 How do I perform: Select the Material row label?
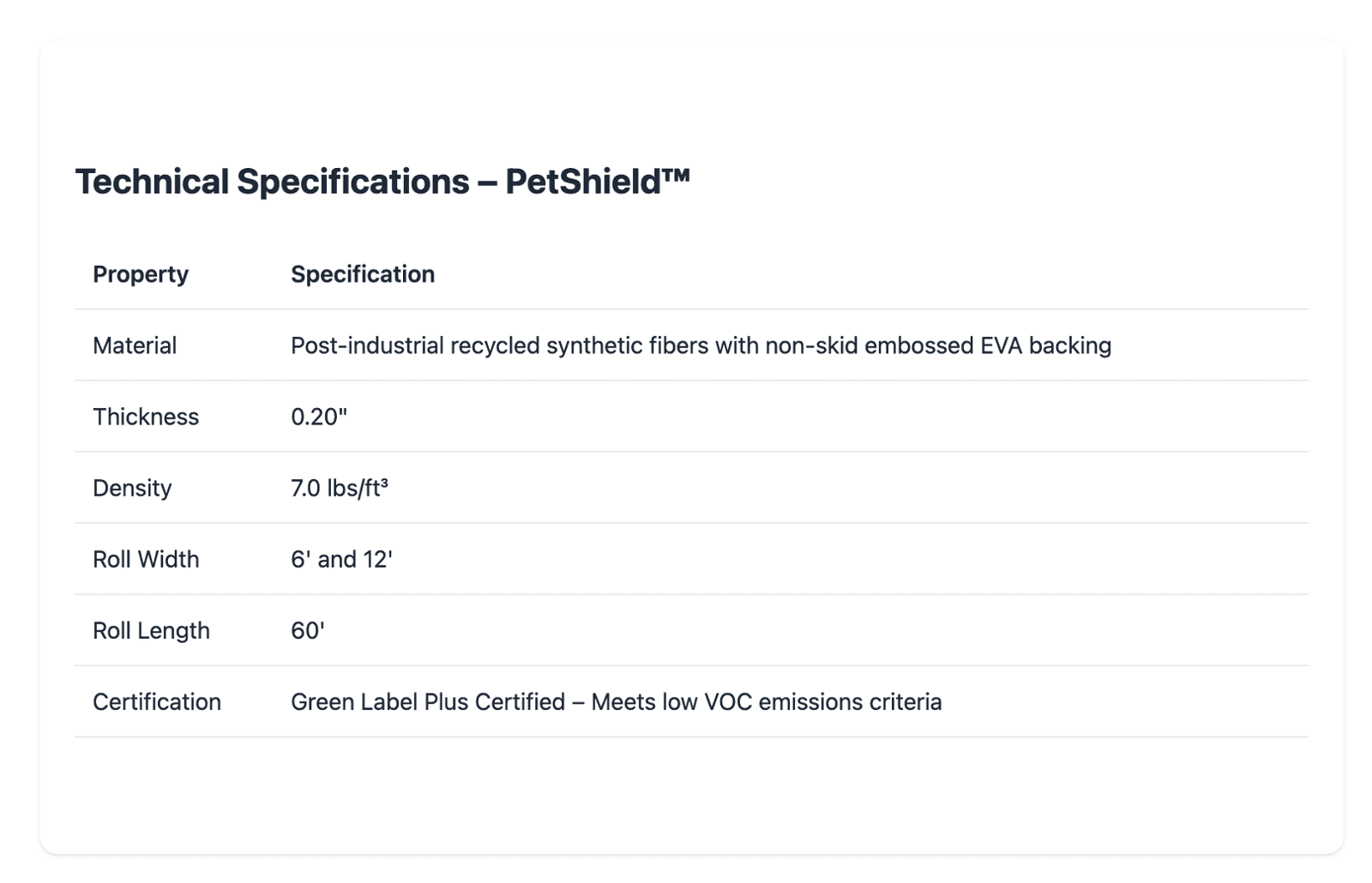coord(135,345)
